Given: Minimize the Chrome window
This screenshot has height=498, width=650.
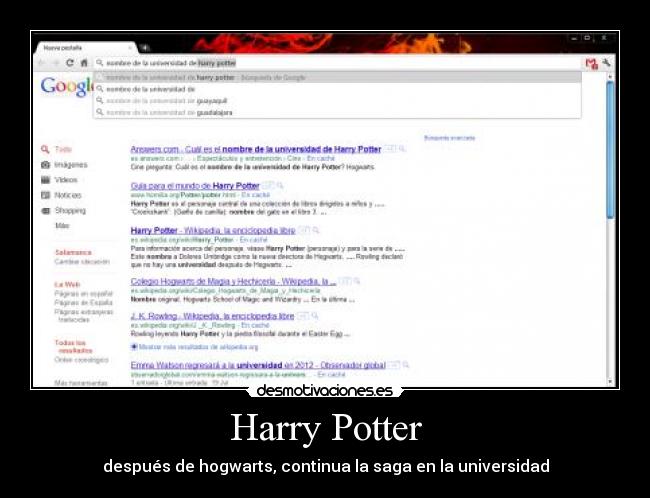Looking at the screenshot, I should click(574, 38).
